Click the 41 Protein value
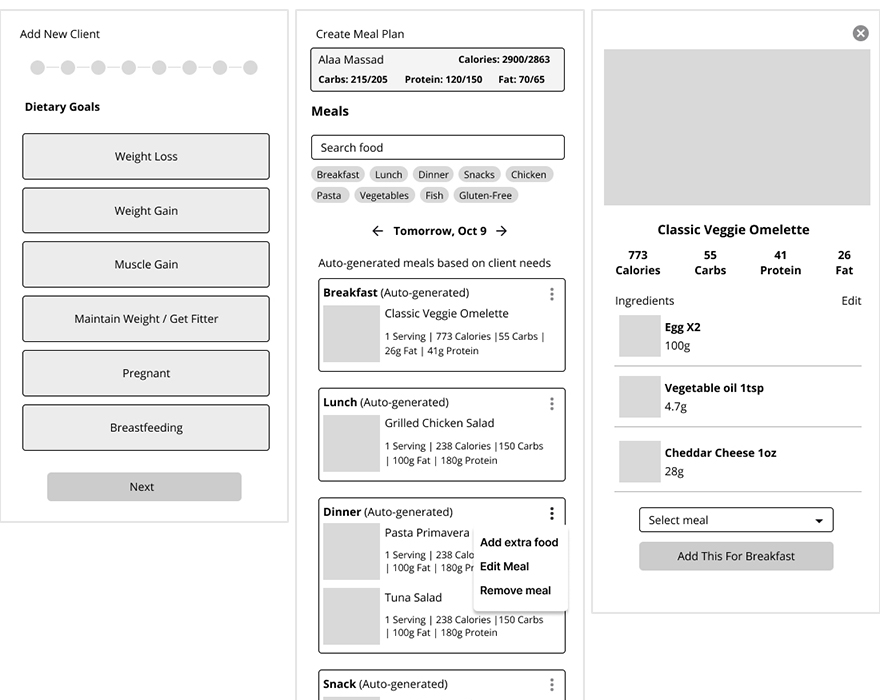This screenshot has height=700, width=880. tap(780, 263)
